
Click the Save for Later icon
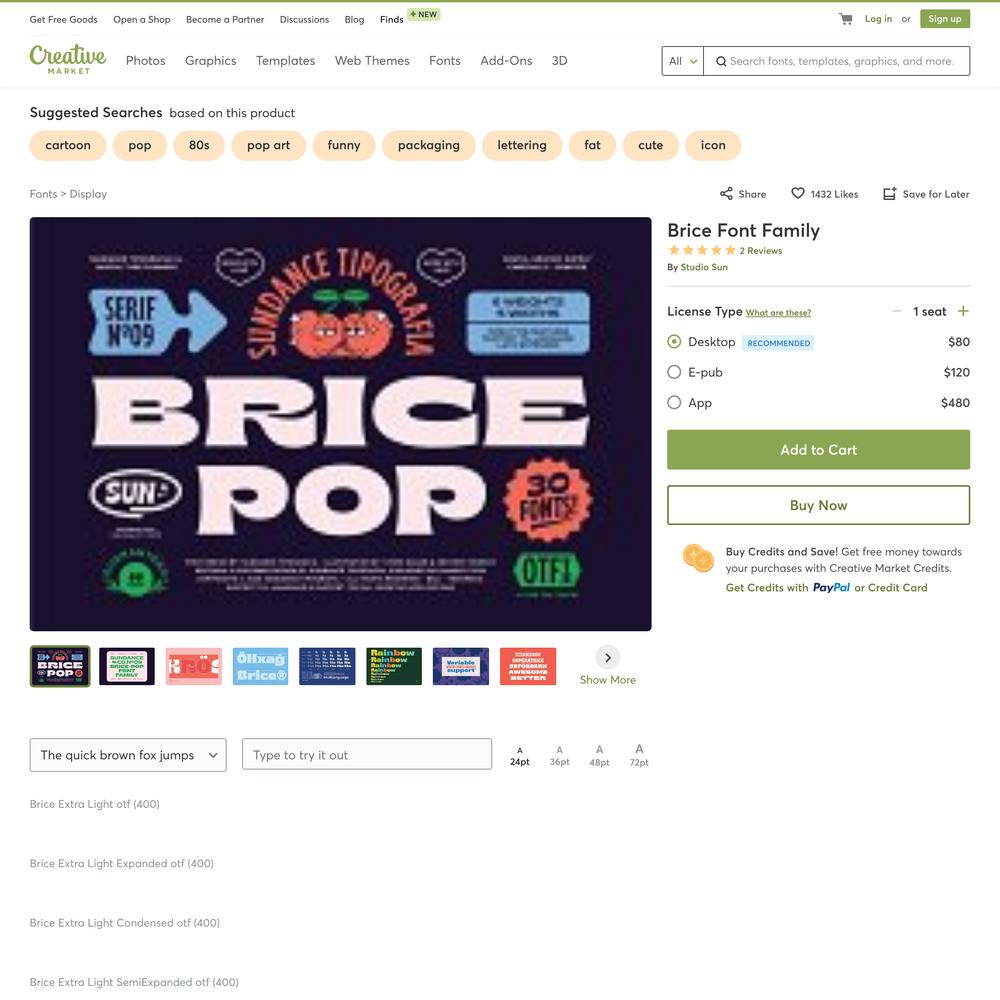coord(890,194)
